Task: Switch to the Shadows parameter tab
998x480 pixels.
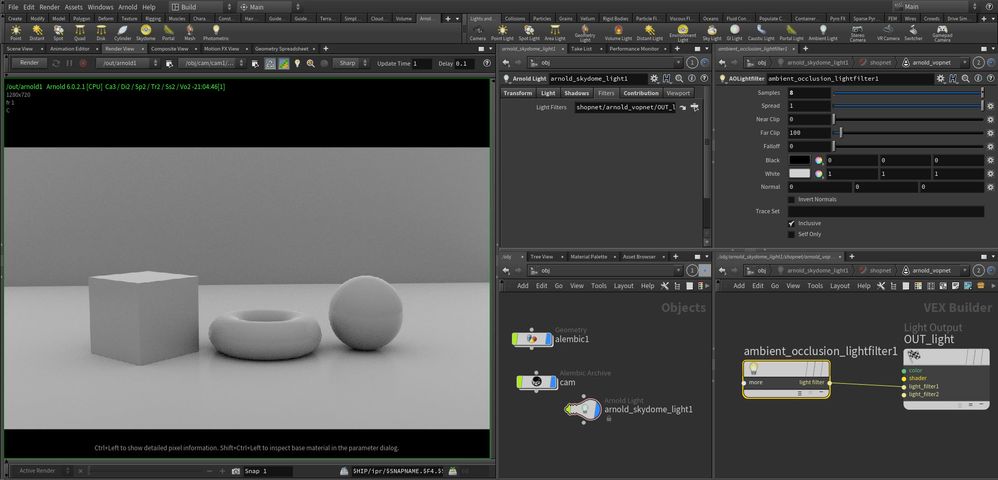Action: (x=577, y=93)
